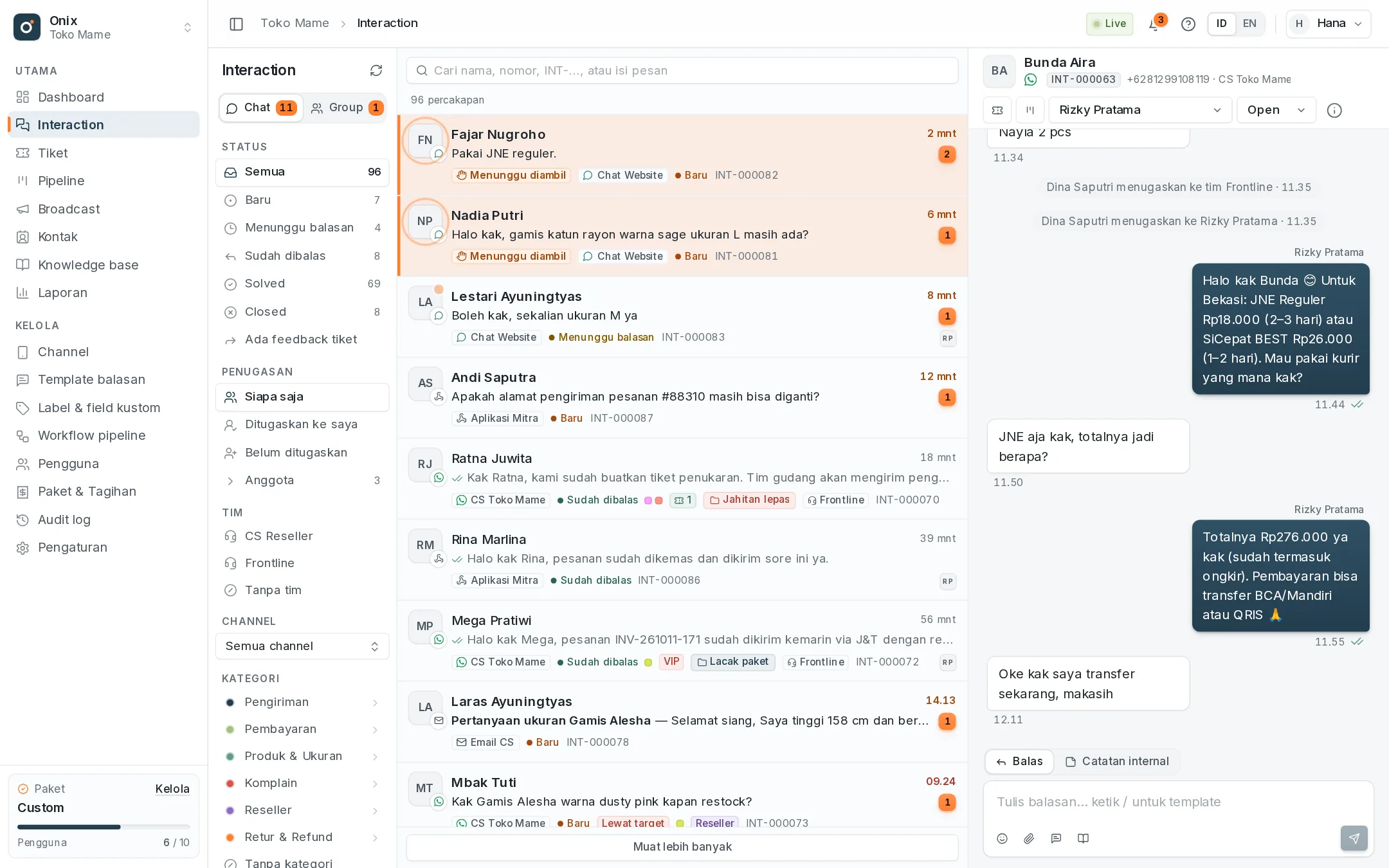Screen dimensions: 1389x868
Task: Switch to Balas tab
Action: click(x=1019, y=761)
